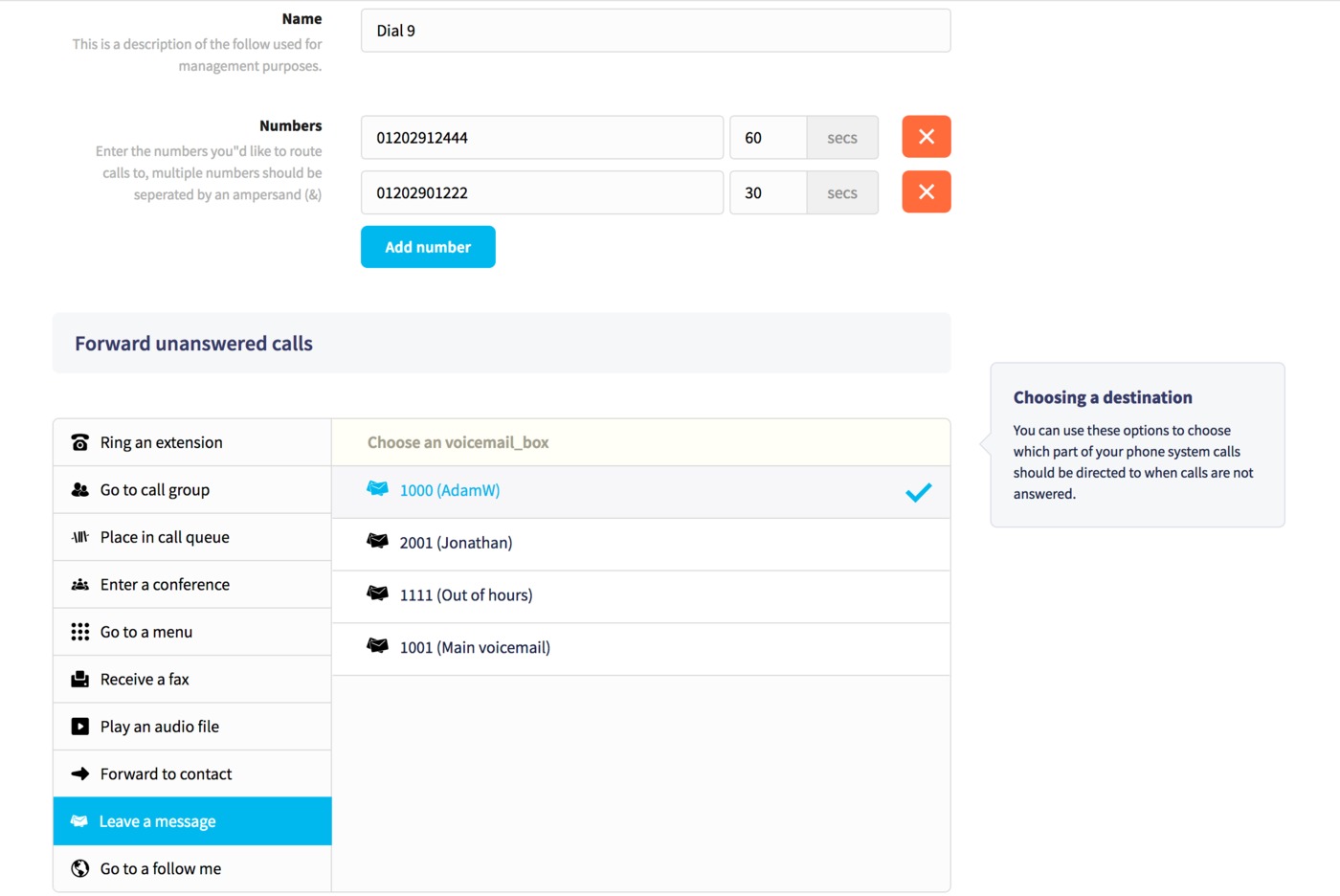Select the Receive a fax option
Screen dimensions: 1340x896
[x=192, y=679]
